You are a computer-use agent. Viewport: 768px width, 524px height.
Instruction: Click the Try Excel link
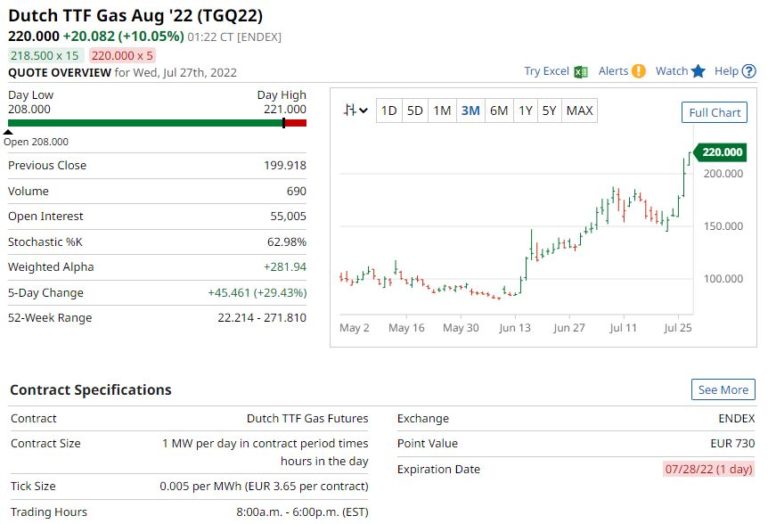(546, 71)
